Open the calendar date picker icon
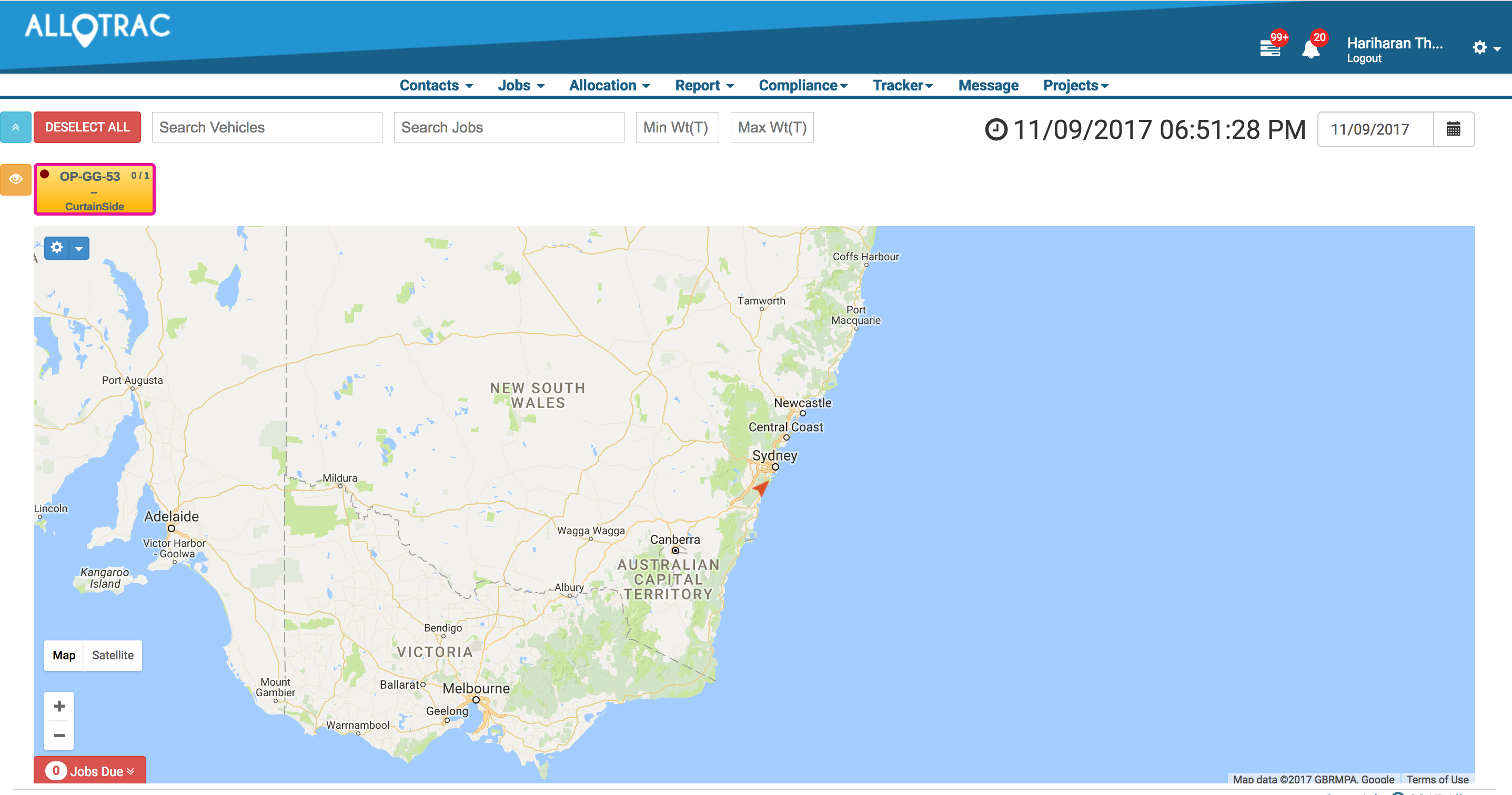This screenshot has width=1512, height=795. click(1453, 129)
